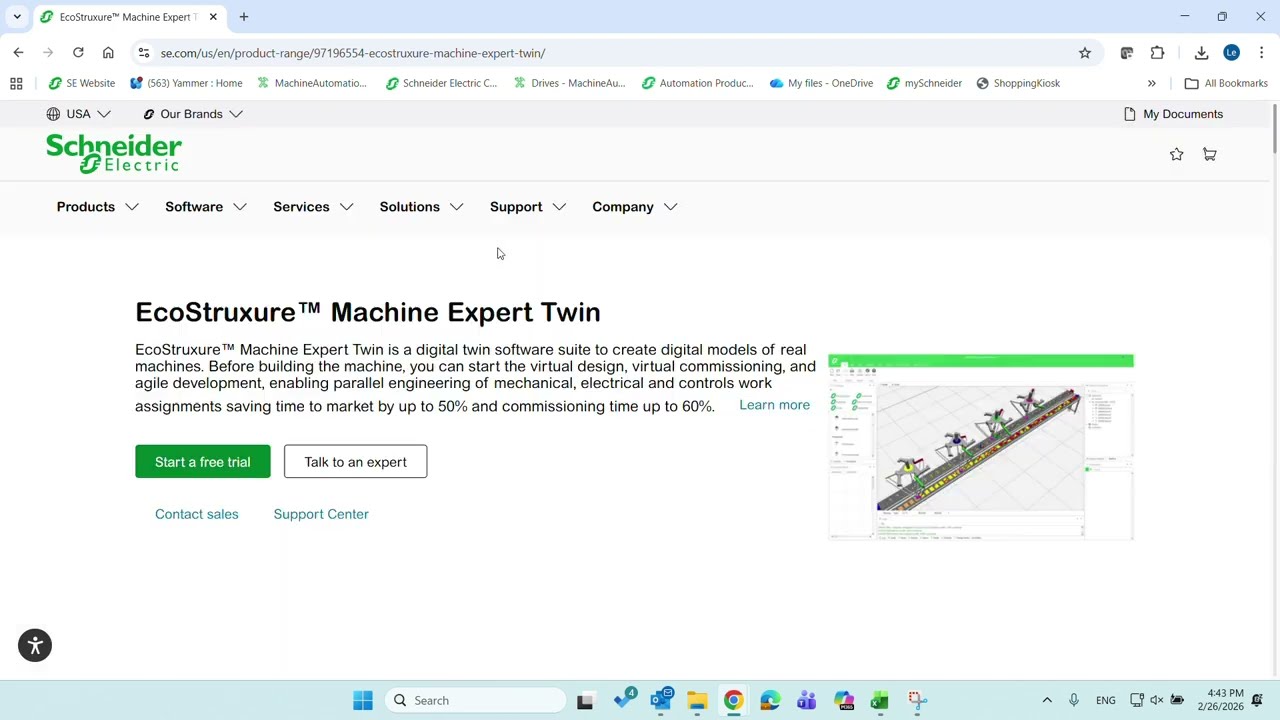Open the My files - OneDrive bookmark
This screenshot has width=1280, height=720.
(821, 83)
